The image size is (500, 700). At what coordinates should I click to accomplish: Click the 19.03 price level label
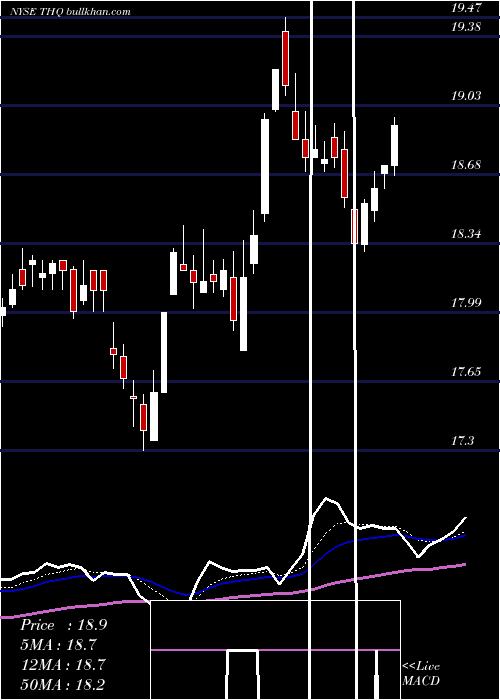(x=466, y=96)
